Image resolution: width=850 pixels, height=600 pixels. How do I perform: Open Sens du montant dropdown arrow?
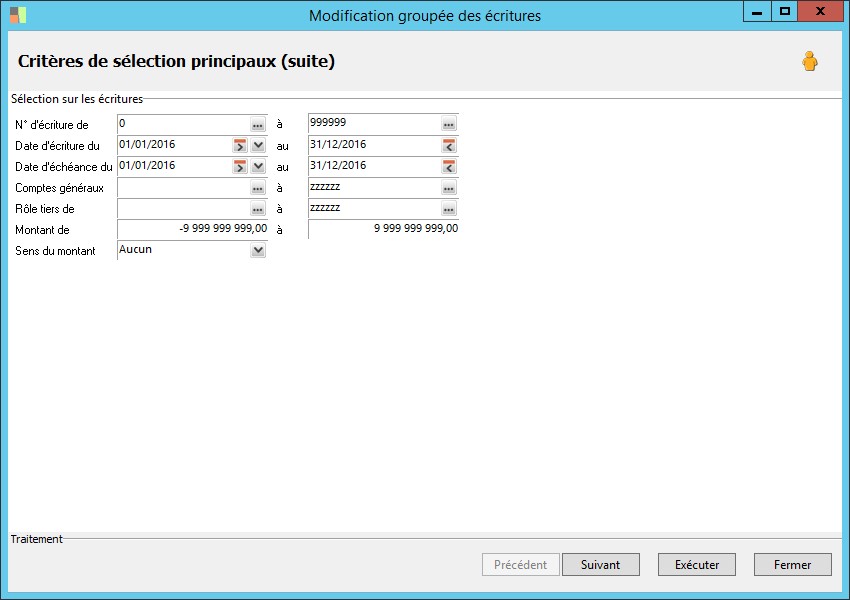point(258,250)
